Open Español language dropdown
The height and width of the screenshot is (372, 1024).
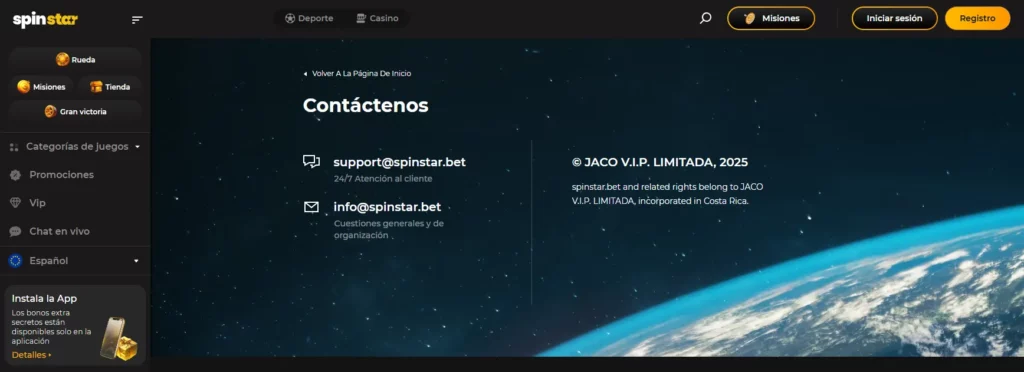point(75,260)
